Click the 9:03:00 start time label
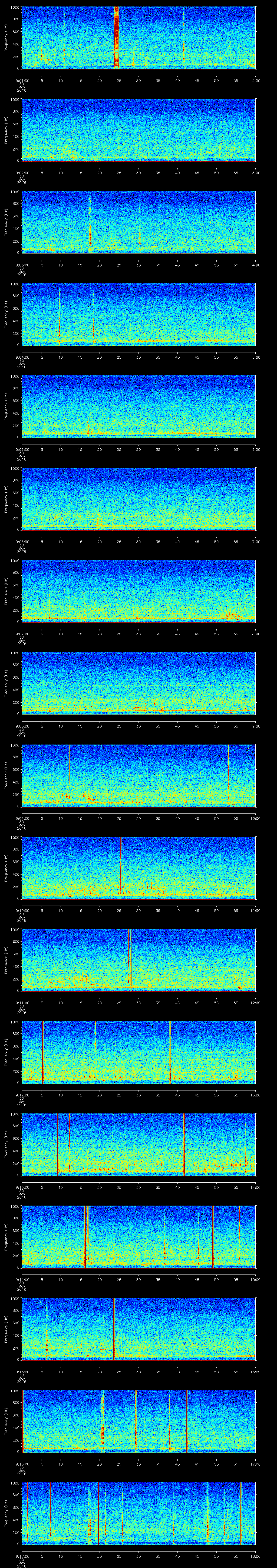 (x=22, y=265)
